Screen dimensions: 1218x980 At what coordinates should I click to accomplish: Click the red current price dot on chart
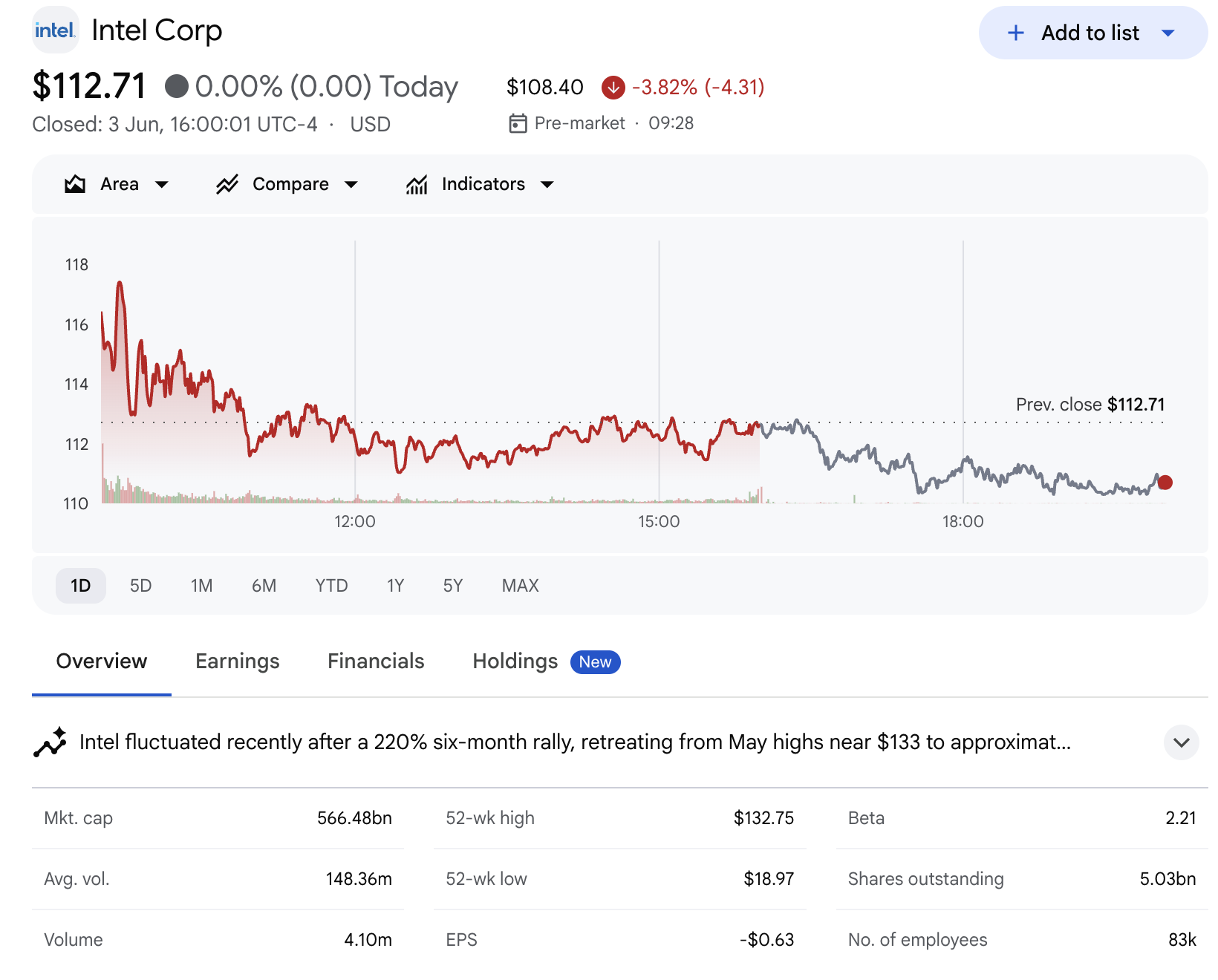click(x=1165, y=483)
